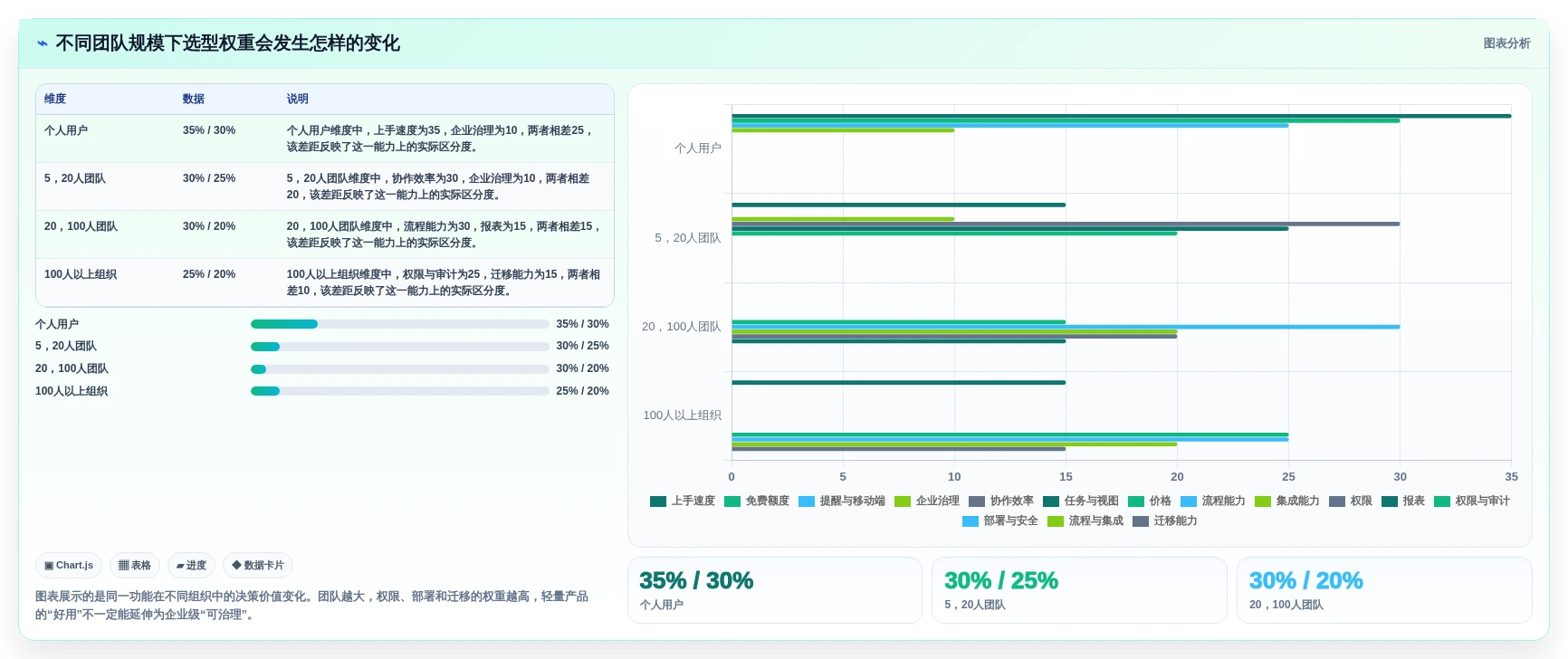Toggle the 免费额度 legend series

(757, 501)
